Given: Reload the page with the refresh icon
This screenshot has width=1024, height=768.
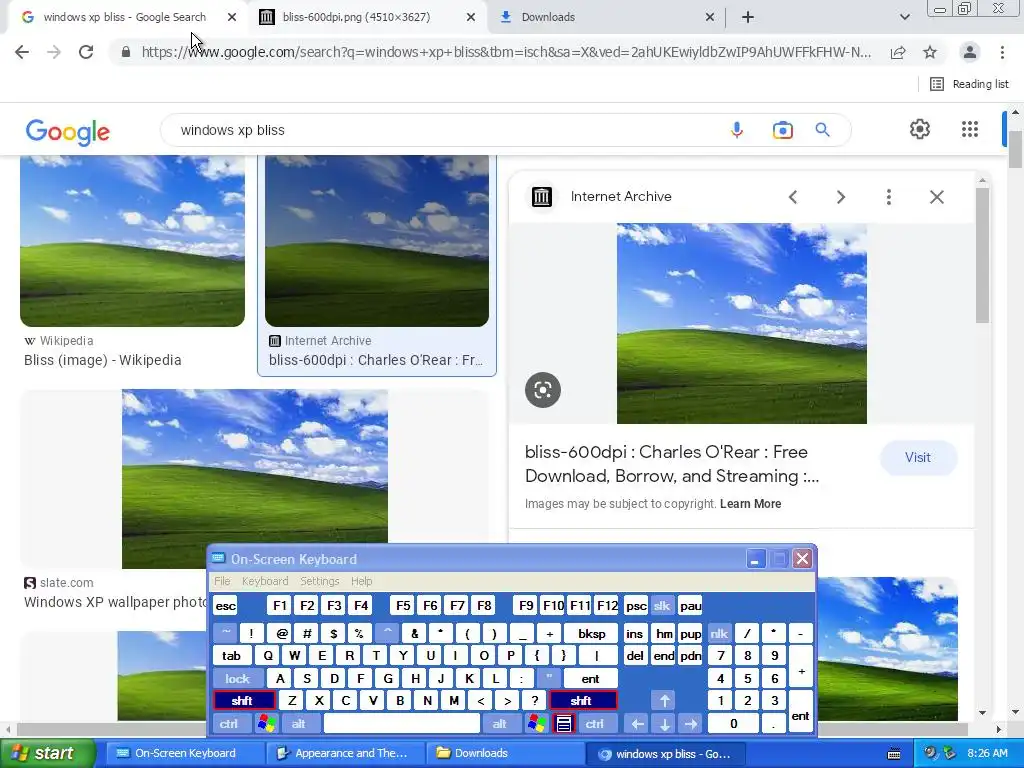Looking at the screenshot, I should pos(86,52).
